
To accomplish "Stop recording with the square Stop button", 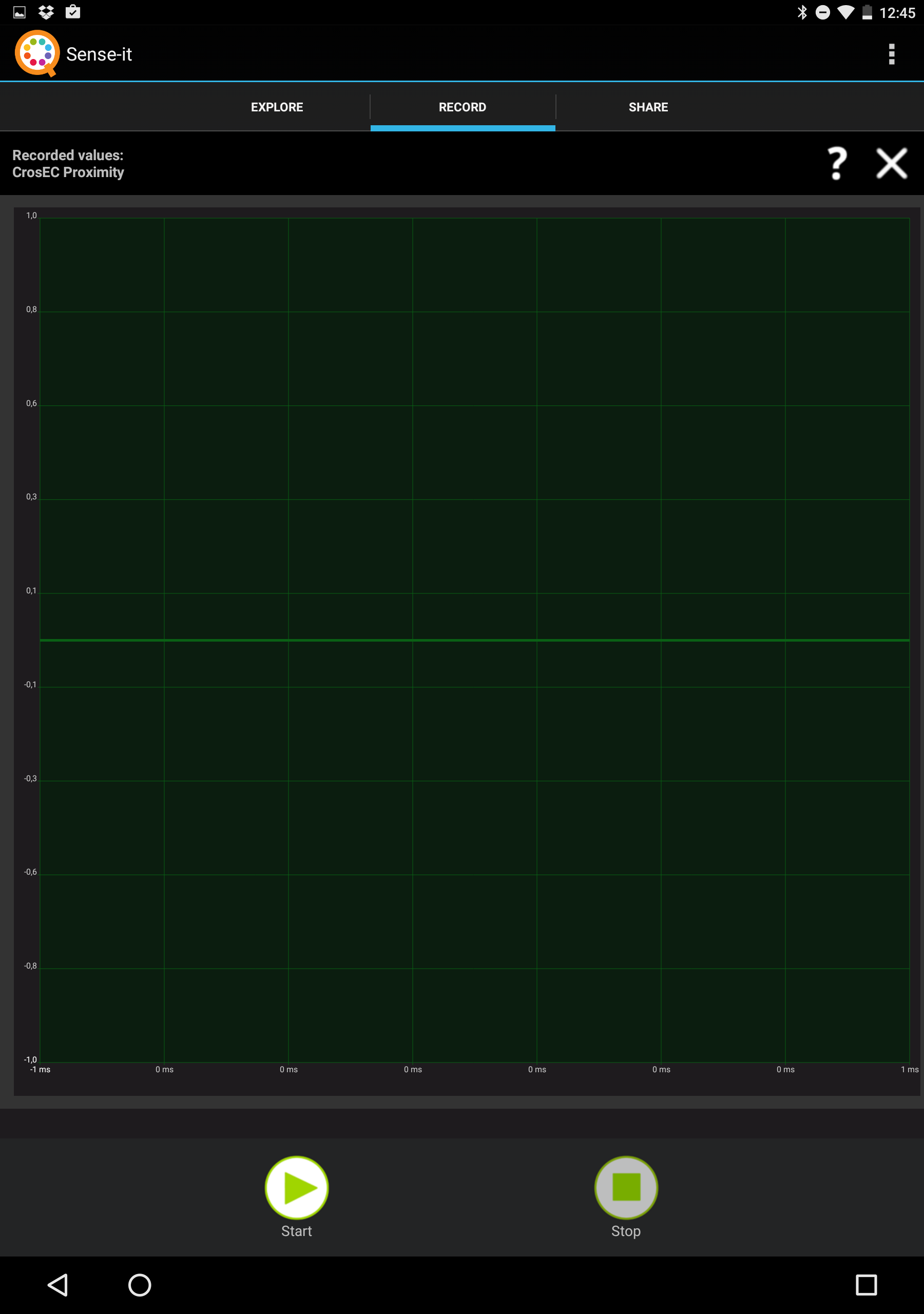I will (x=626, y=1188).
